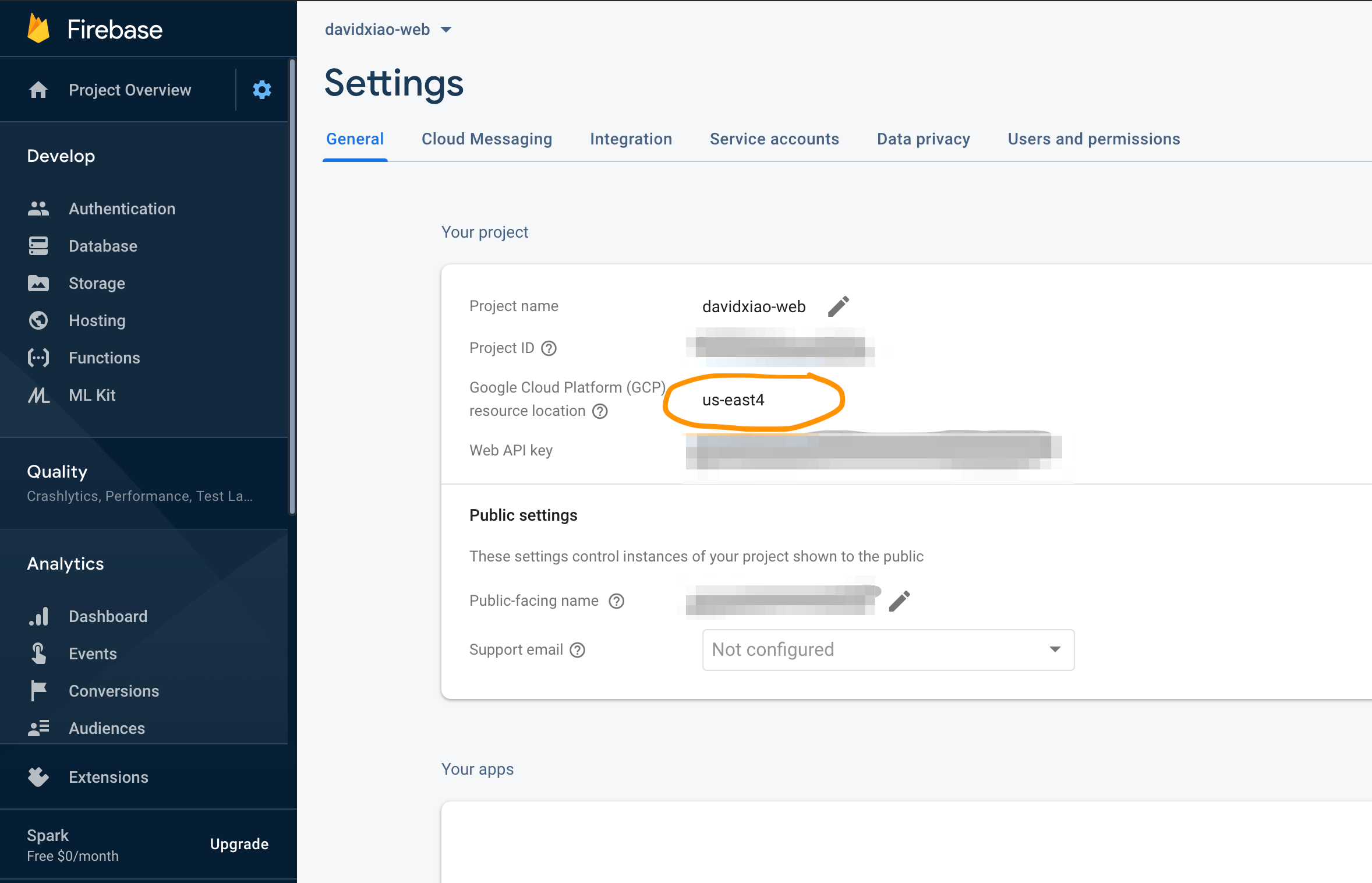Open Audiences page
1372x883 pixels.
(107, 728)
